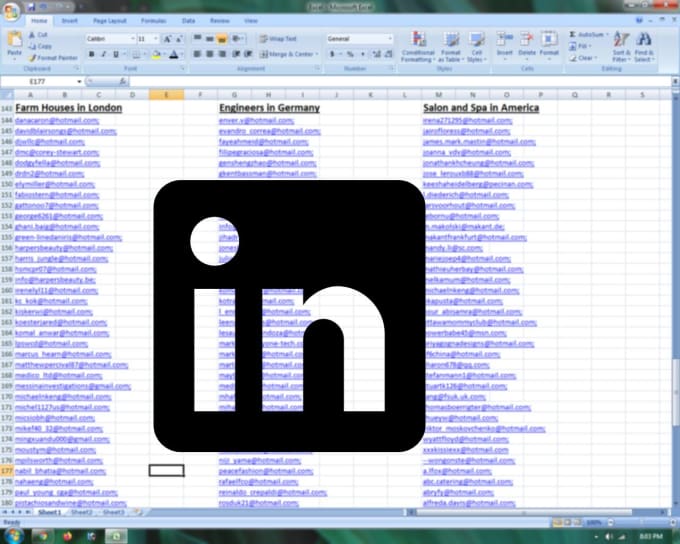Click Decrease Indent icon
This screenshot has height=544, width=680.
236,54
